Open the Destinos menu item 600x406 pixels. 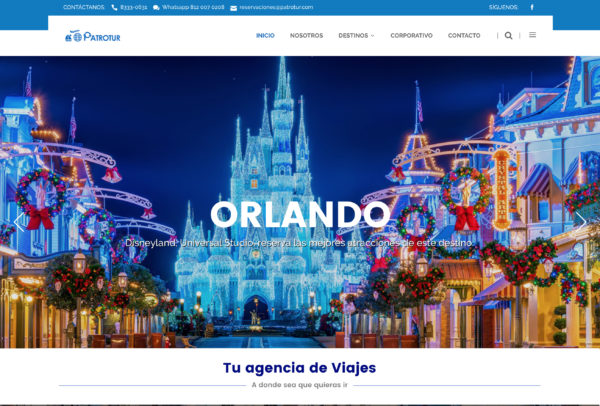353,36
